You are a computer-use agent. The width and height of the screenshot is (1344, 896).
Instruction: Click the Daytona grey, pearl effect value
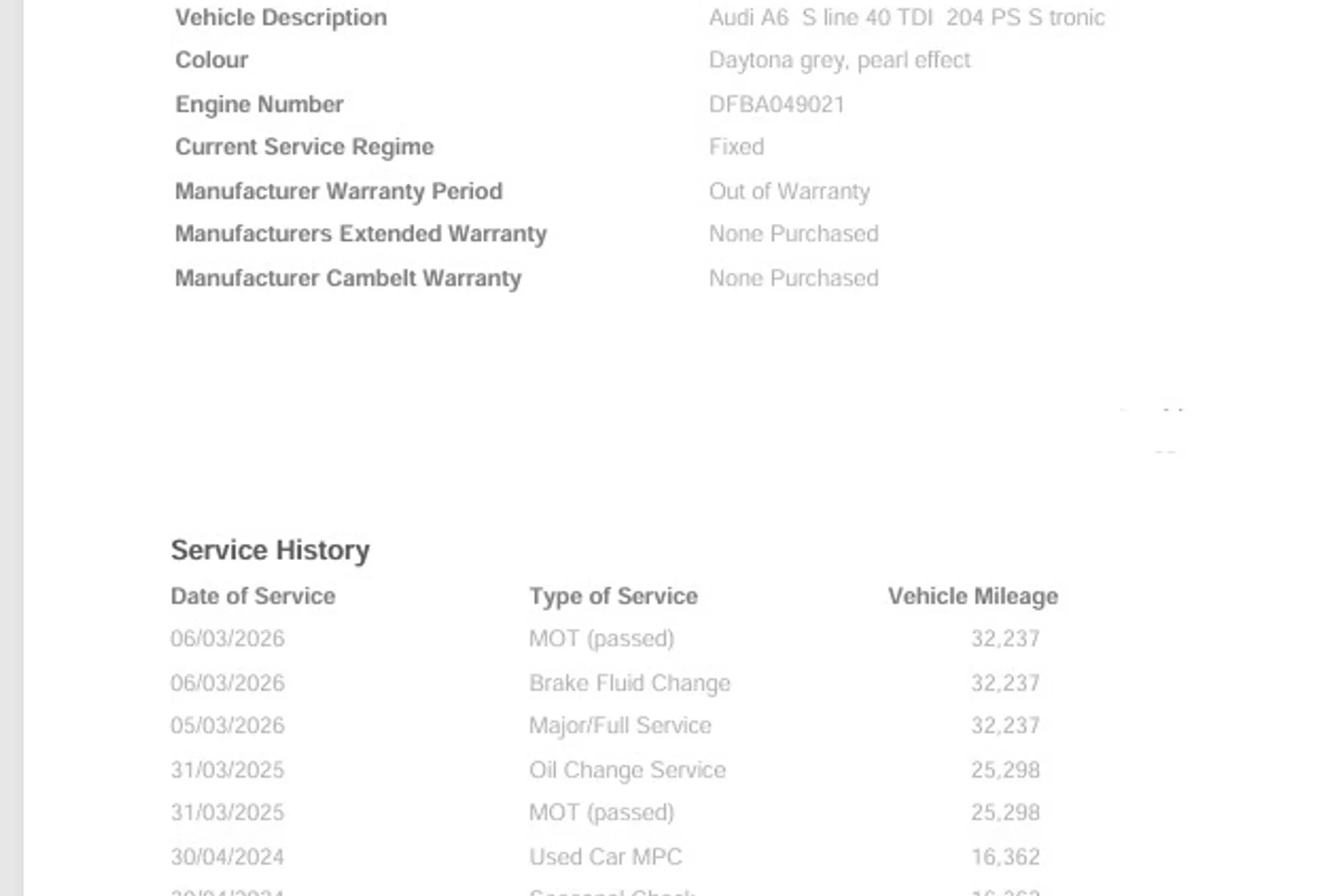click(x=839, y=60)
